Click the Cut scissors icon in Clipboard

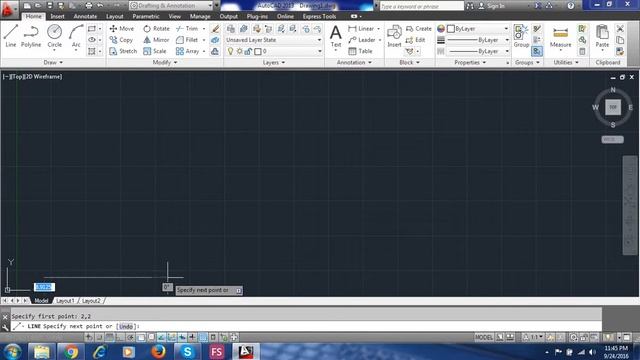click(x=620, y=29)
